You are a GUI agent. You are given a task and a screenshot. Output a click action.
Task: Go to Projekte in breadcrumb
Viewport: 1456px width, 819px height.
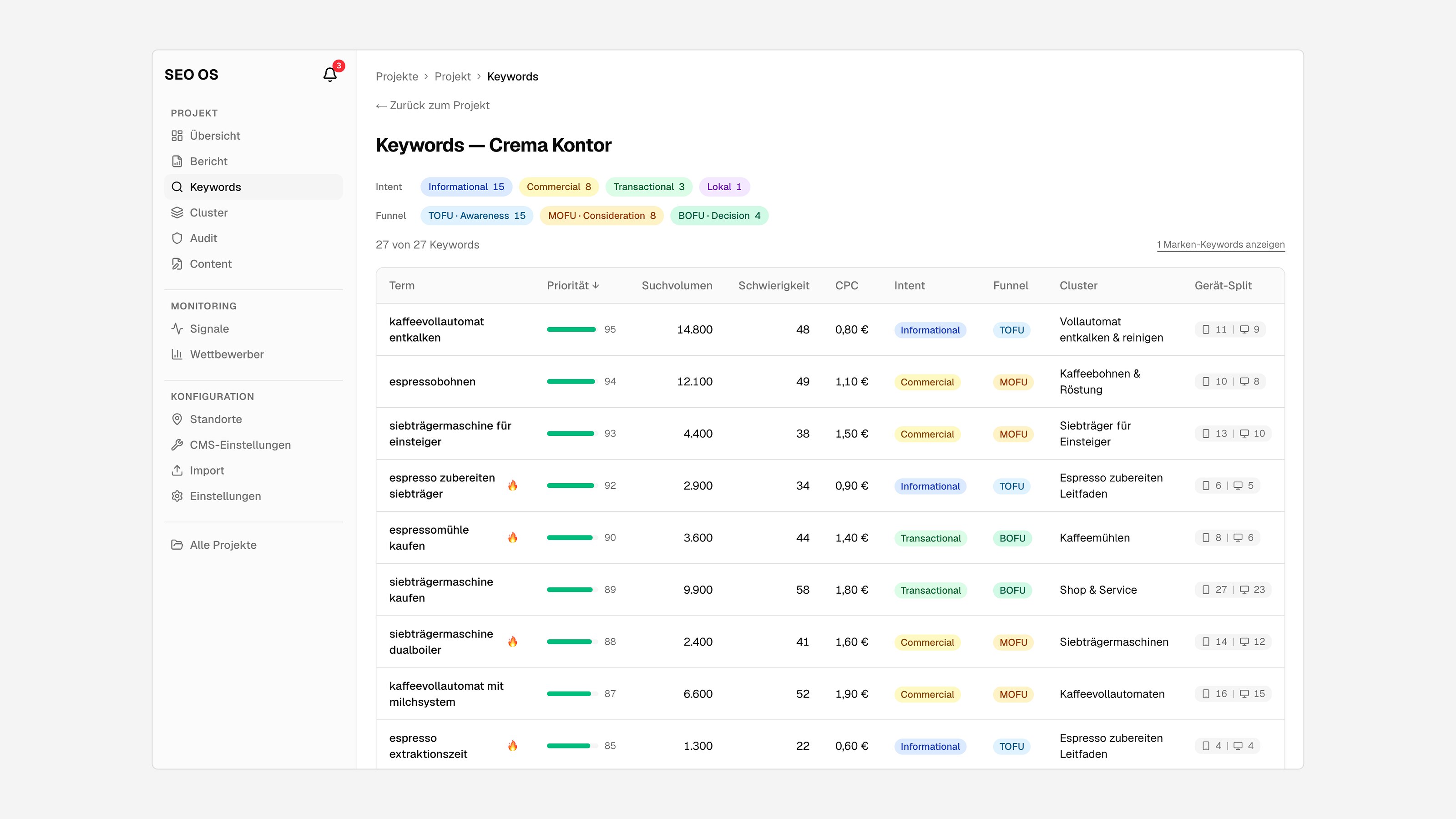pyautogui.click(x=397, y=77)
